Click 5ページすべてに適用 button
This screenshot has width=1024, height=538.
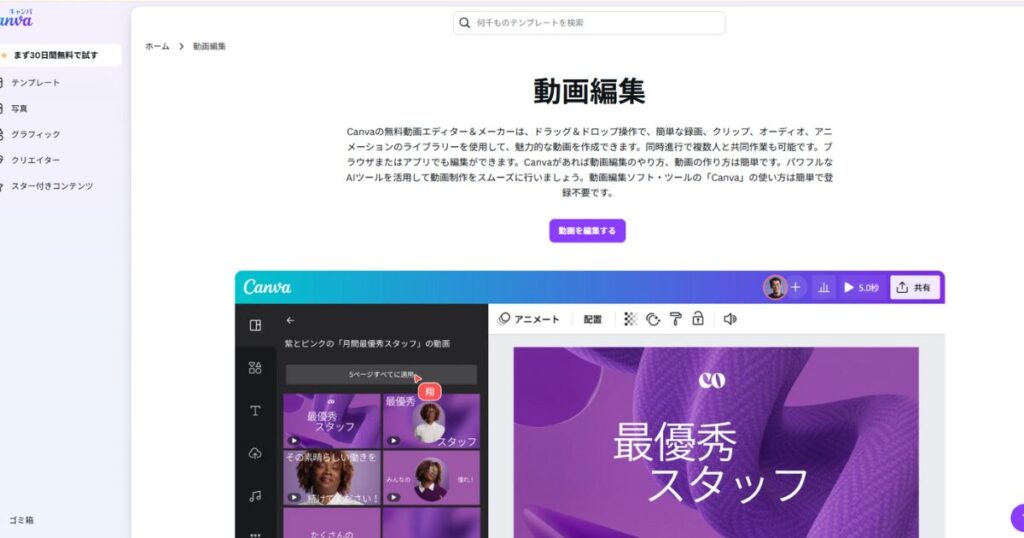tap(381, 375)
